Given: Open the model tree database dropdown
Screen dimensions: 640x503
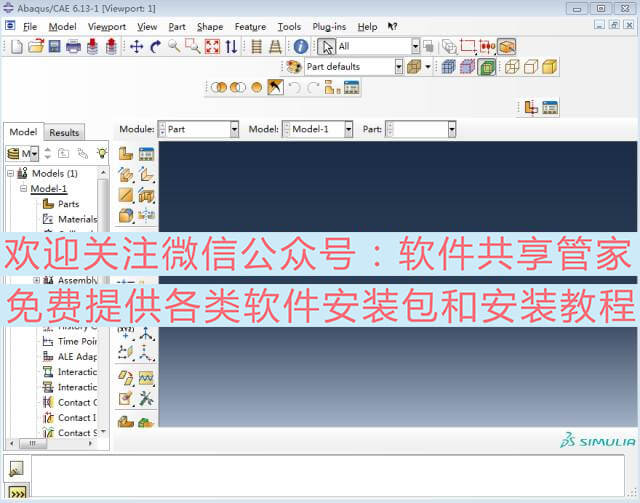Looking at the screenshot, I should pyautogui.click(x=35, y=154).
